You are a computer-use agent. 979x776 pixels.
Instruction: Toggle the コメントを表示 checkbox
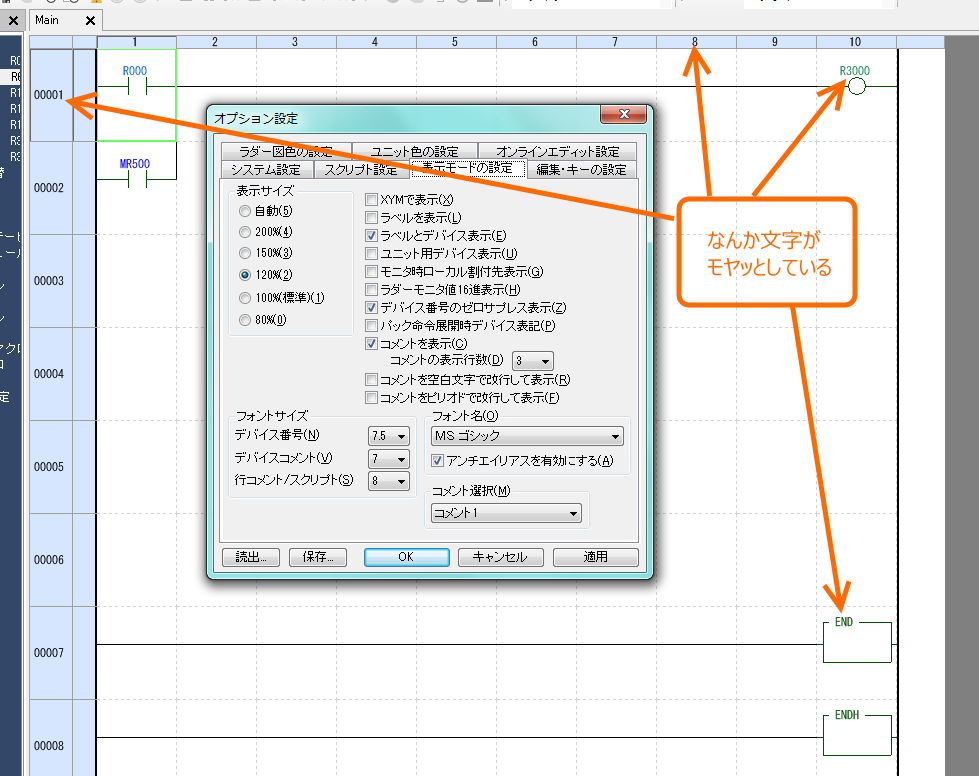point(372,343)
